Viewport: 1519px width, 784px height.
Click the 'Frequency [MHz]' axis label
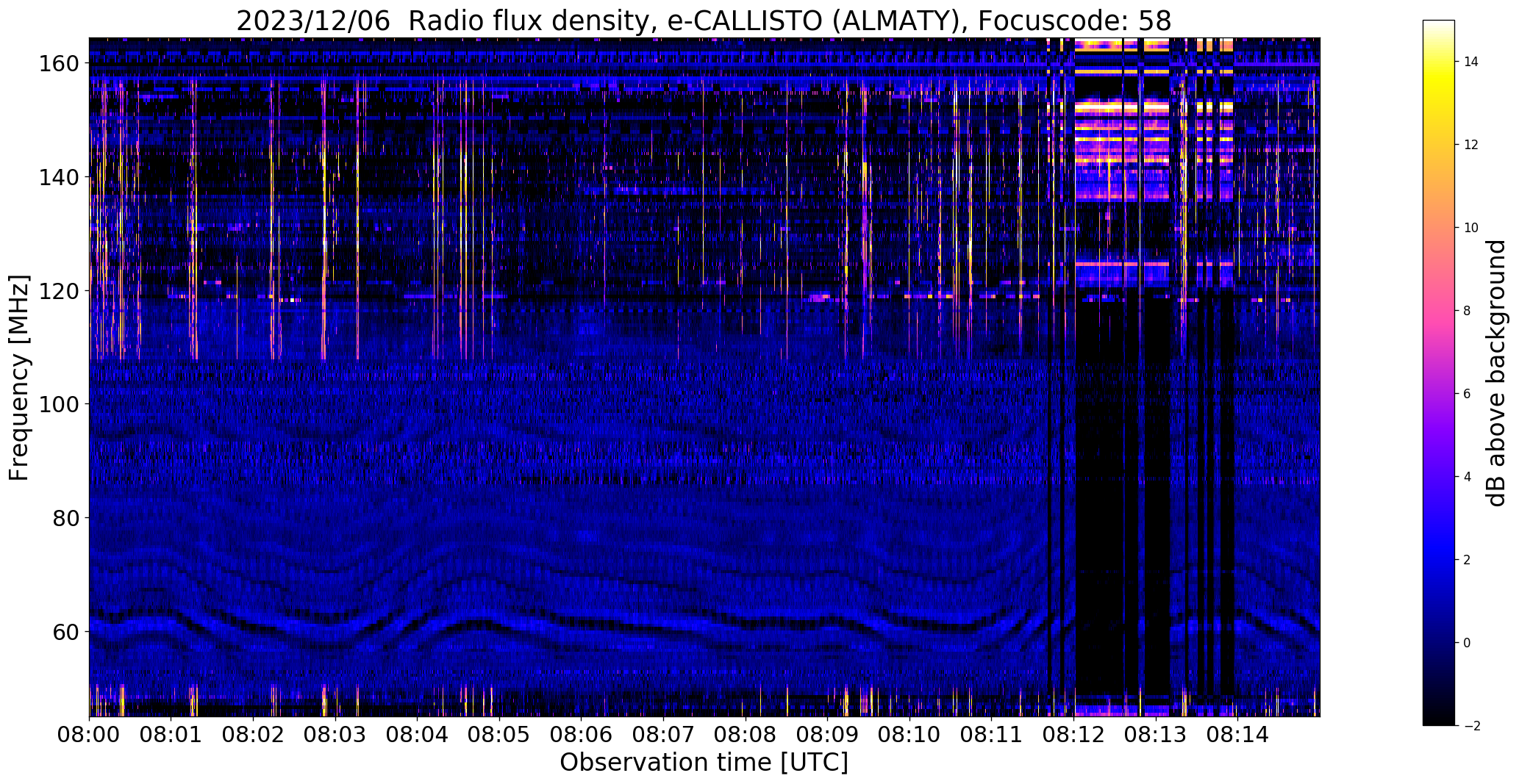pyautogui.click(x=19, y=378)
